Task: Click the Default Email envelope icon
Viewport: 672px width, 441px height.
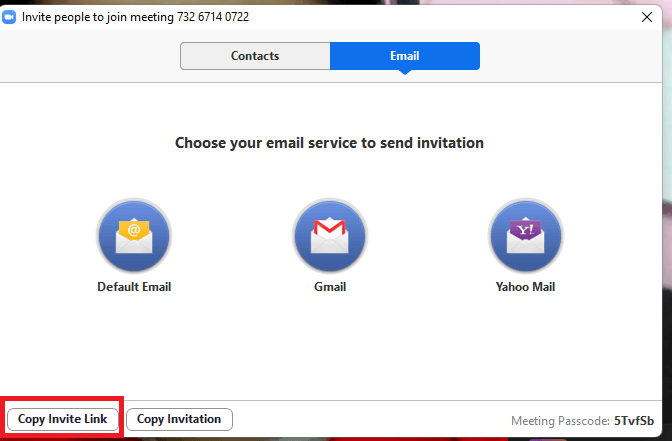Action: pyautogui.click(x=134, y=236)
